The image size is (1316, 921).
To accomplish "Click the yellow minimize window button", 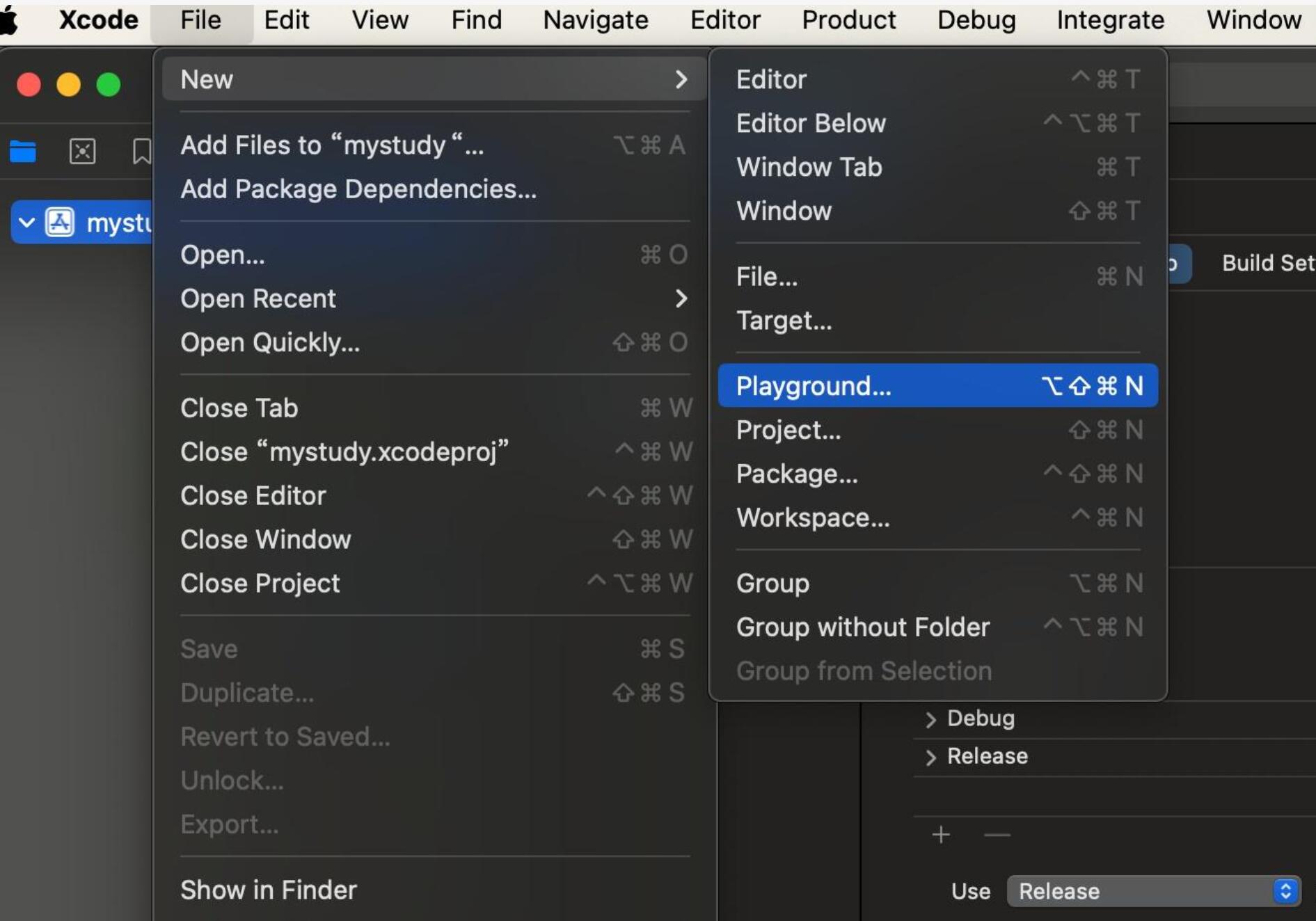I will [x=68, y=84].
